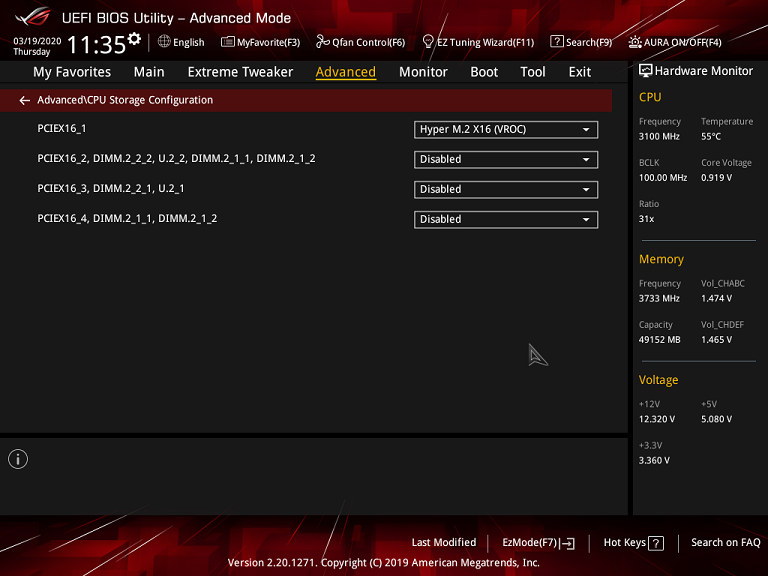768x576 pixels.
Task: Open PCIEX16_4 Disabled dropdown
Action: pyautogui.click(x=505, y=220)
